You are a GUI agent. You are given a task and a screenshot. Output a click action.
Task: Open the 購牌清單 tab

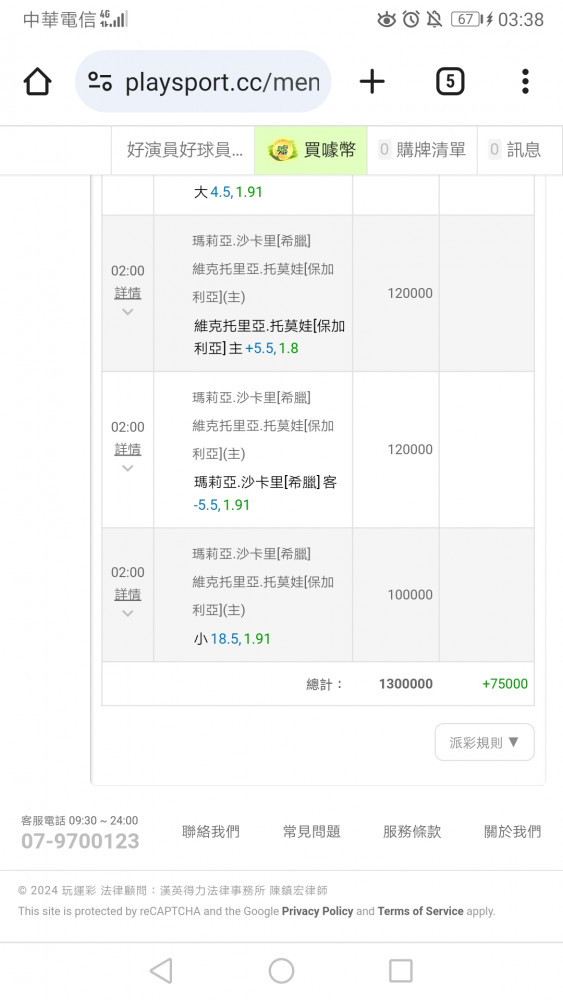click(x=423, y=150)
